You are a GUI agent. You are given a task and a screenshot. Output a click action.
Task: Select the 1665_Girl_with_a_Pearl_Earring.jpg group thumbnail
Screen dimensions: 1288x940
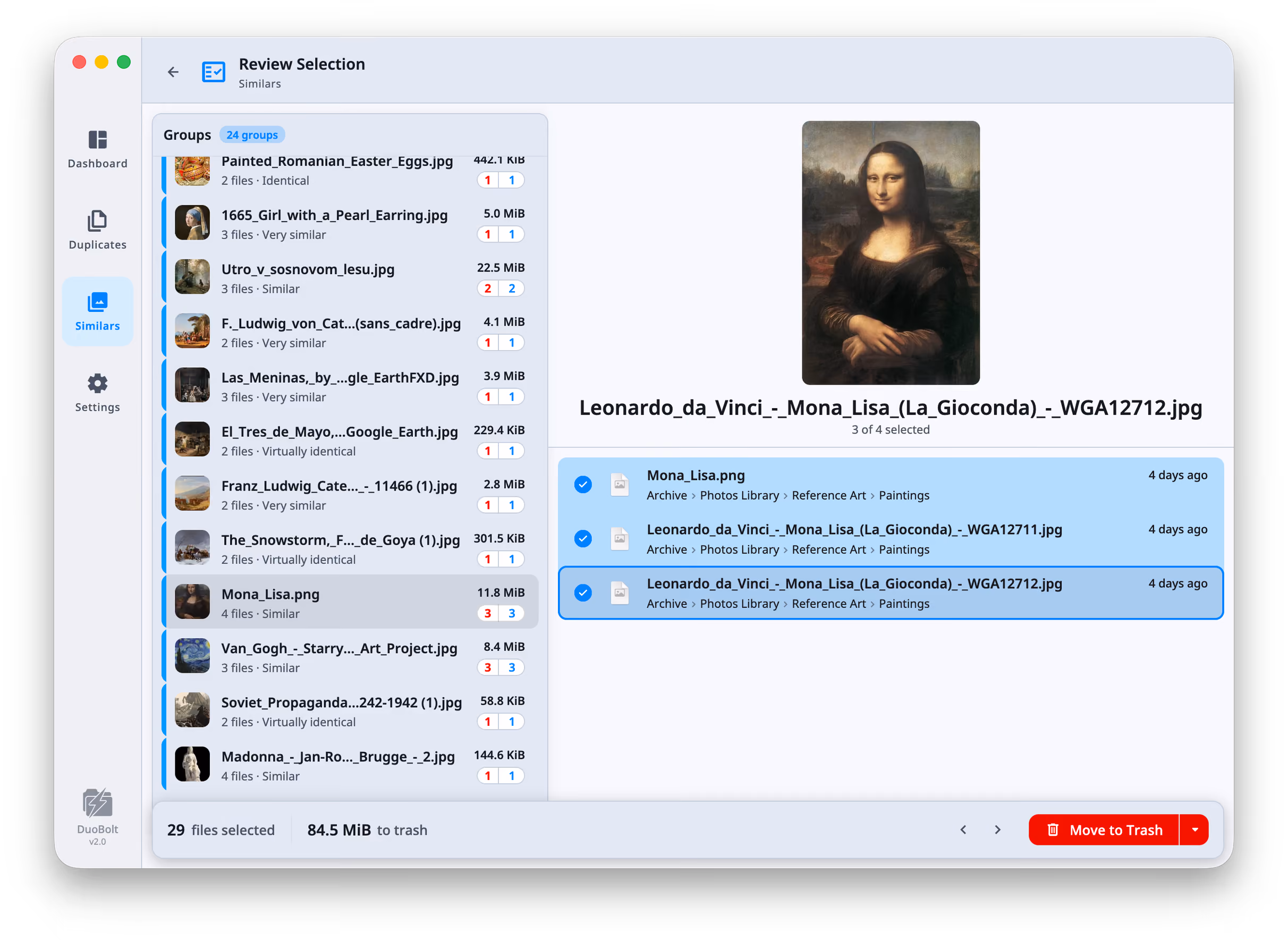point(192,223)
